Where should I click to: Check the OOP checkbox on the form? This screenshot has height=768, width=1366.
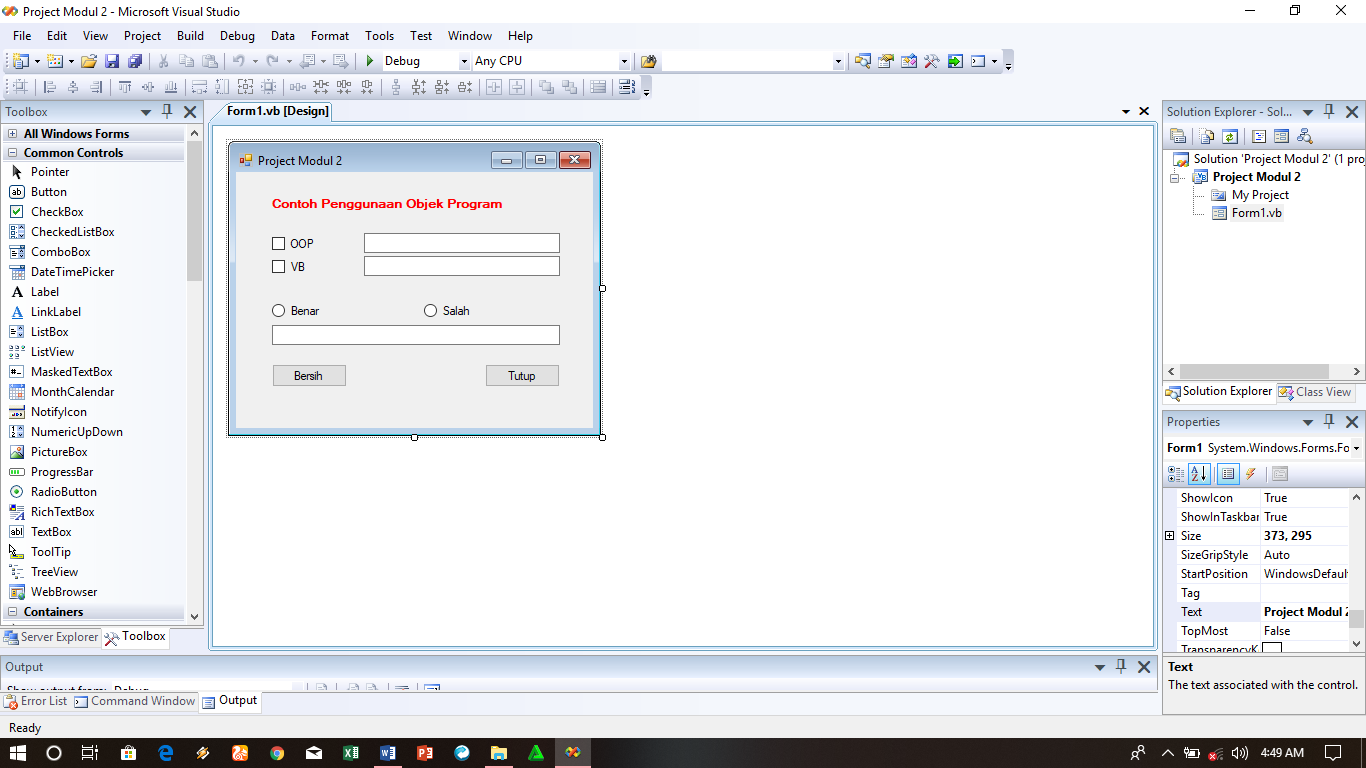278,243
